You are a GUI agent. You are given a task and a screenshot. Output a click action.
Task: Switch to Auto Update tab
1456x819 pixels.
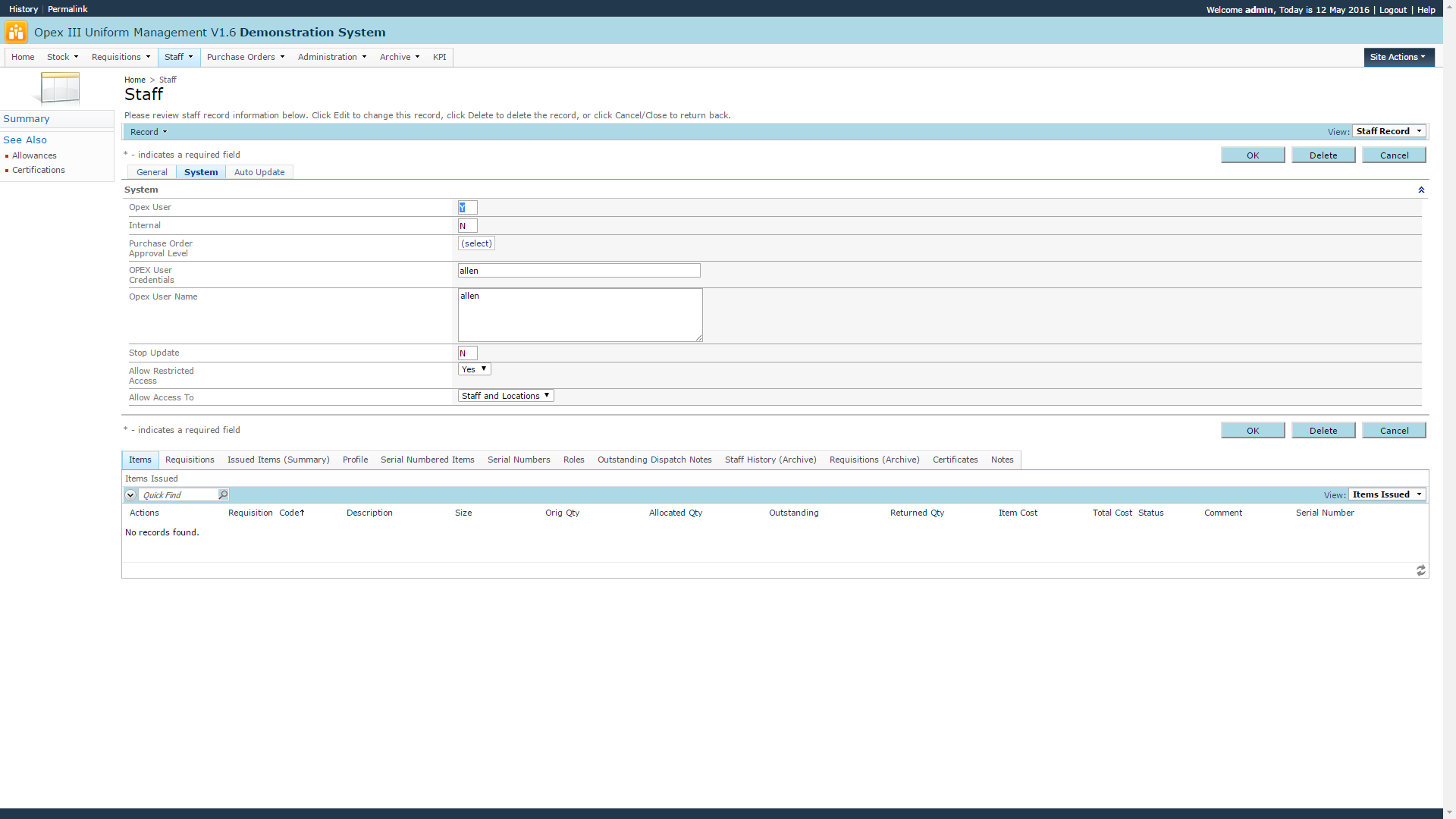[x=259, y=172]
